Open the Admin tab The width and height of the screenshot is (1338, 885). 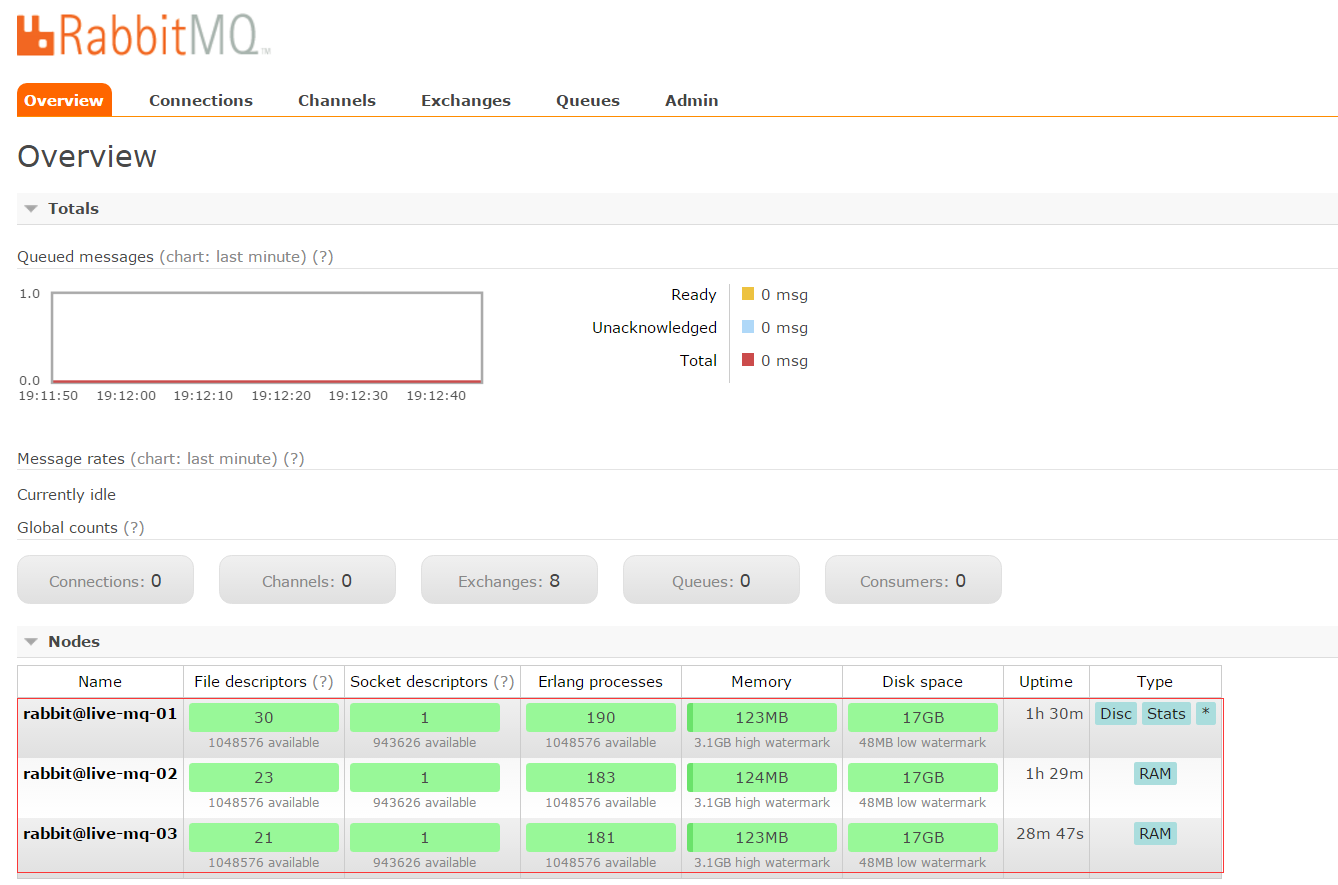691,100
